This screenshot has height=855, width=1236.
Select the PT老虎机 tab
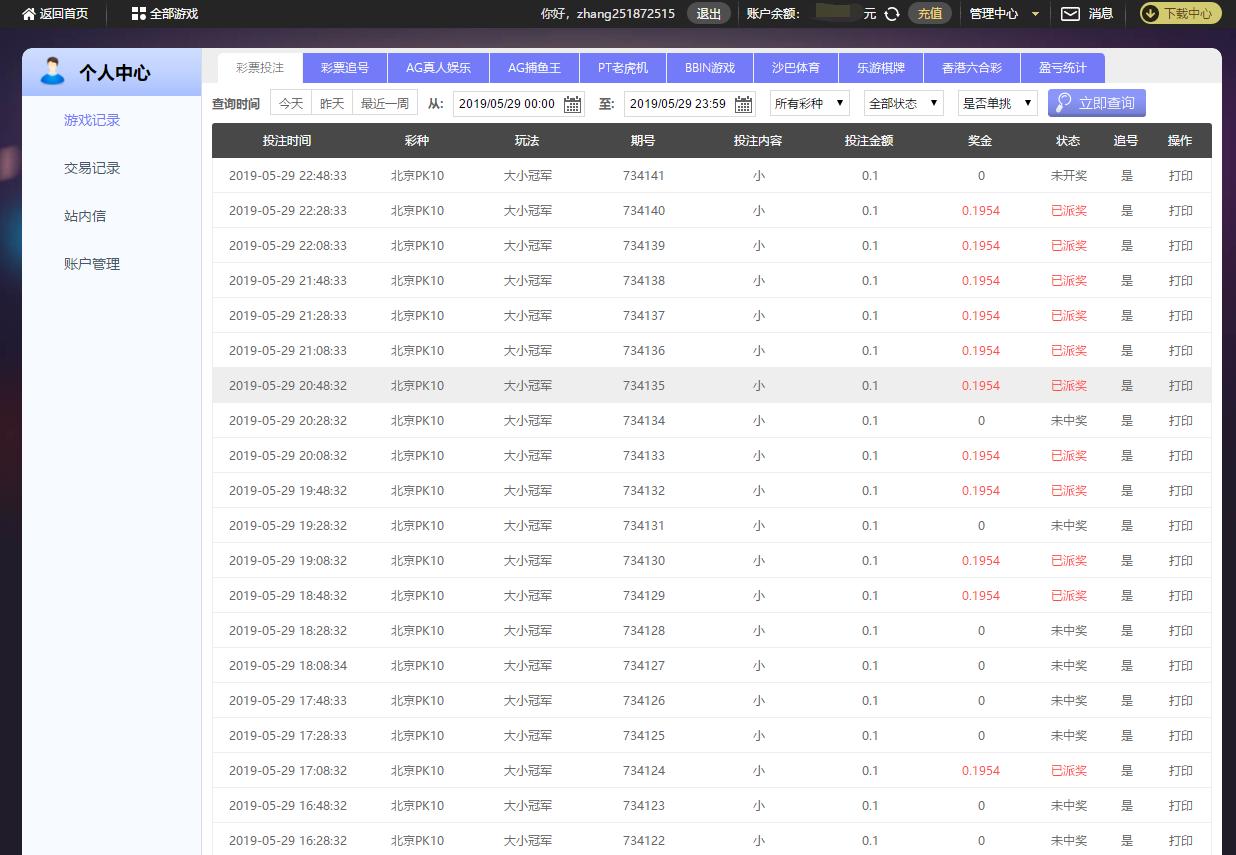click(623, 68)
